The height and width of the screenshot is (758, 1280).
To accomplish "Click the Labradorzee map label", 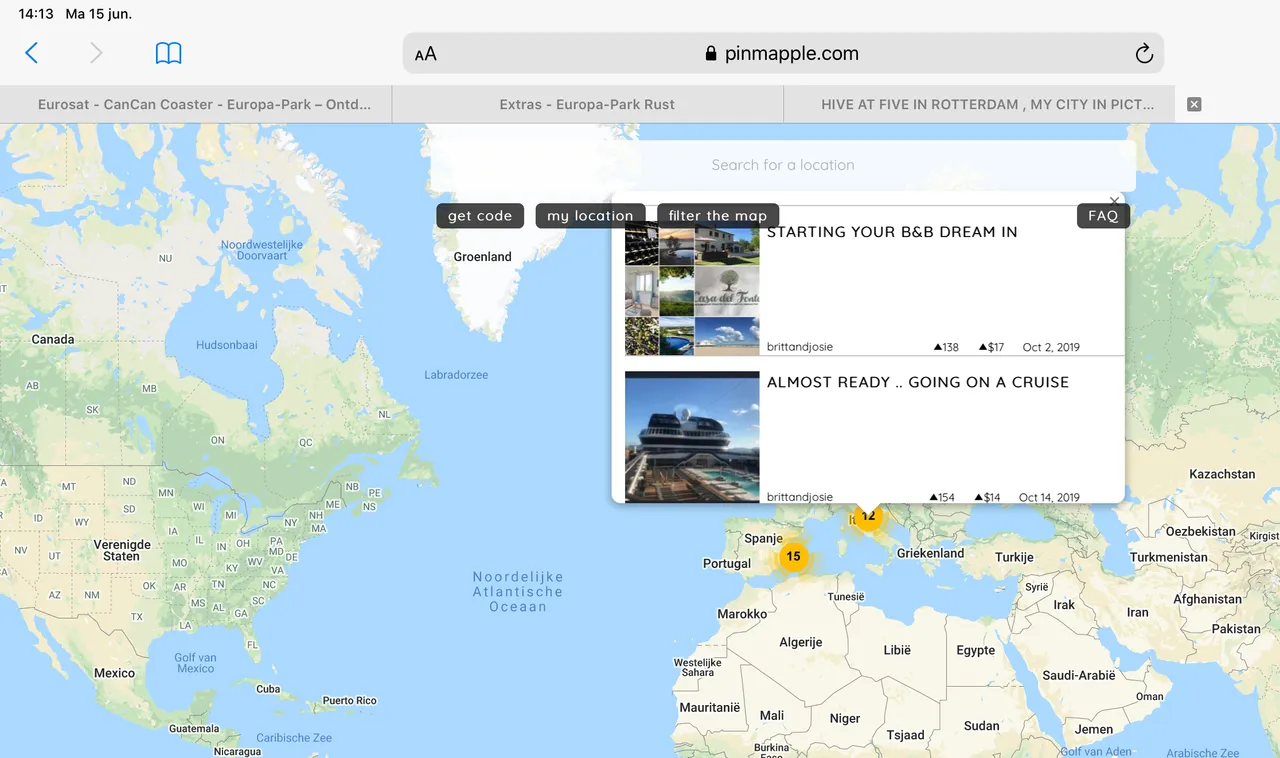I will pyautogui.click(x=456, y=375).
